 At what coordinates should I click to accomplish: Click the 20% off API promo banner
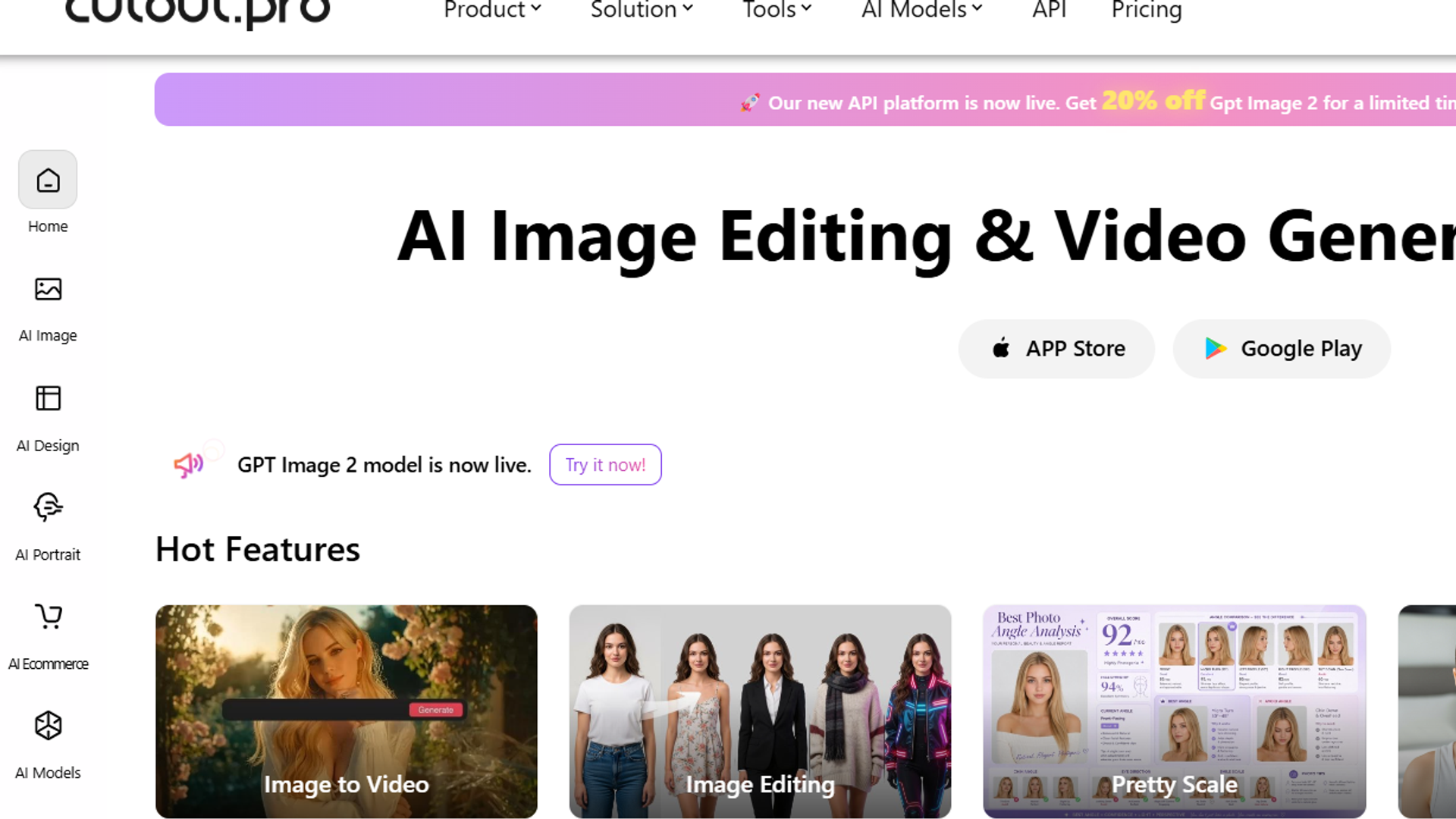(805, 99)
